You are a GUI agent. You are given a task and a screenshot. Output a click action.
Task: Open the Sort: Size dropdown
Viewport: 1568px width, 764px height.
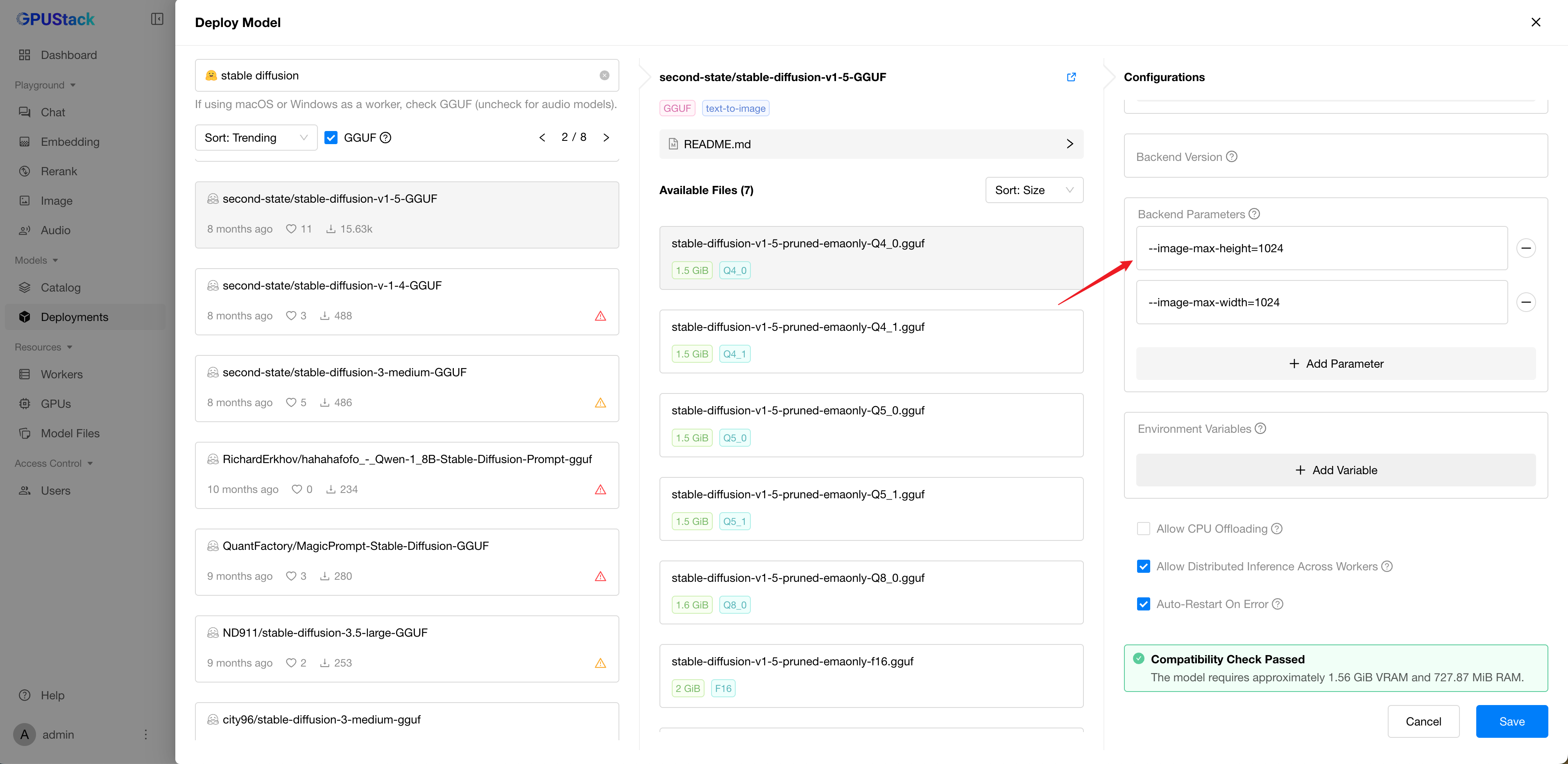point(1033,190)
